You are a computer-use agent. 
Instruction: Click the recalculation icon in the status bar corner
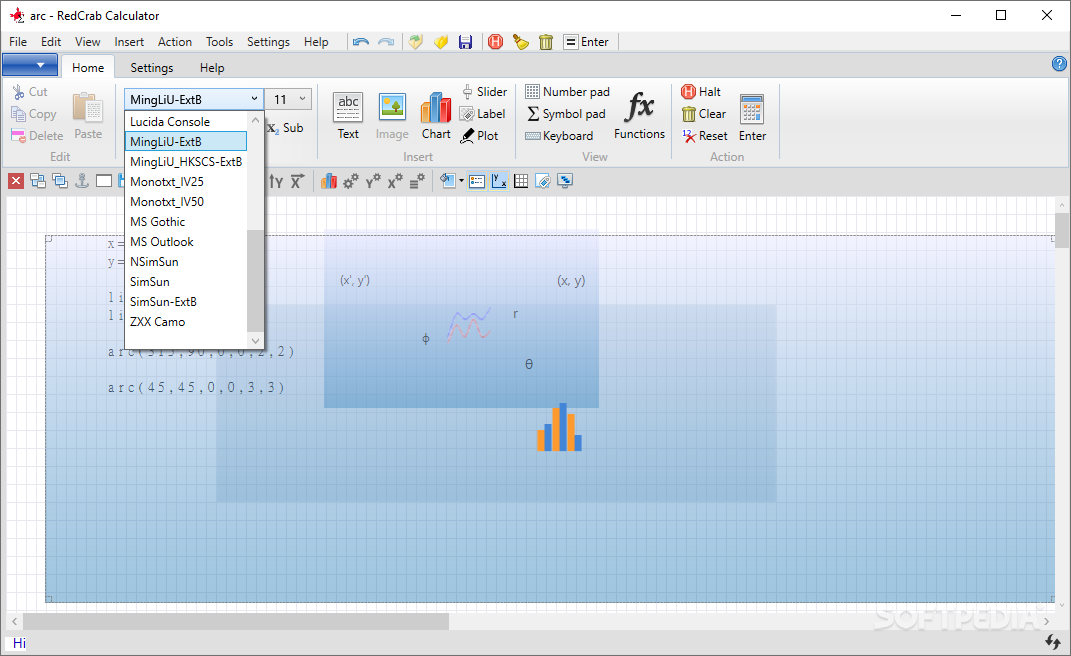click(x=1053, y=642)
